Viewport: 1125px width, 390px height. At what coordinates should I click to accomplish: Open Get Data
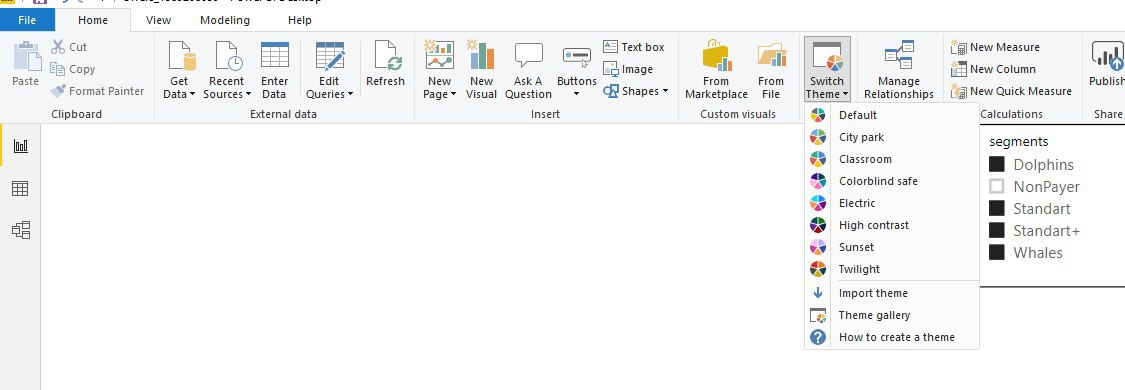(179, 70)
